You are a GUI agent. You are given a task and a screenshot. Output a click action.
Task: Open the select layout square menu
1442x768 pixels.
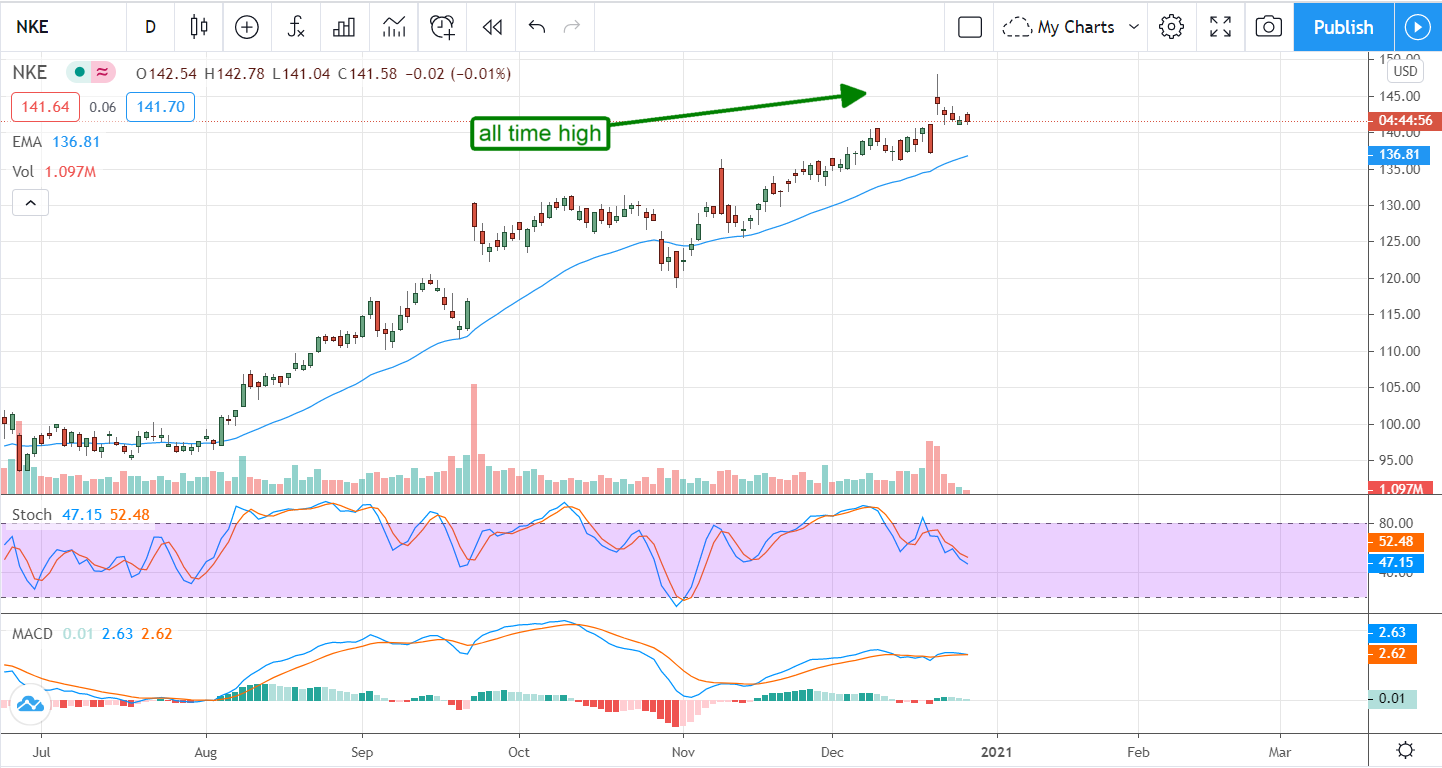[969, 27]
